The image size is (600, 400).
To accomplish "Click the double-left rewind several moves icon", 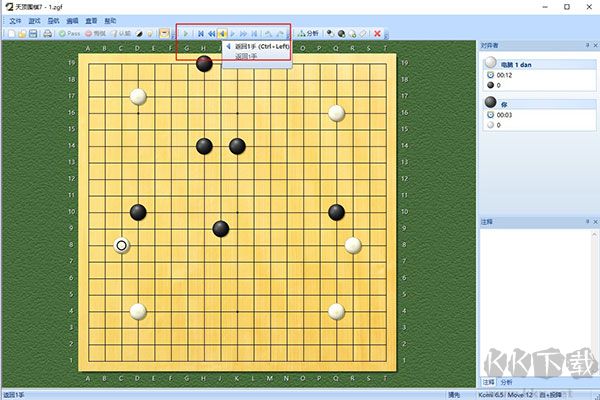I will coord(211,34).
